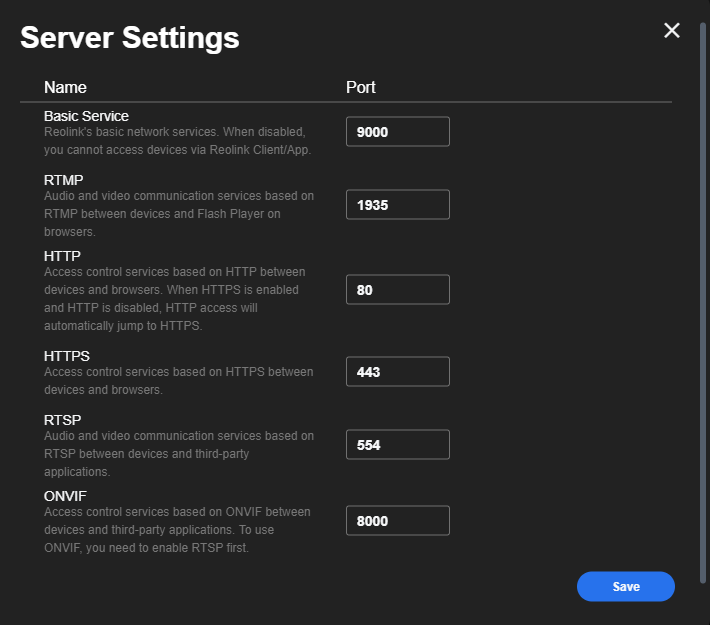Select the ONVIF service name label
710x625 pixels.
click(65, 496)
